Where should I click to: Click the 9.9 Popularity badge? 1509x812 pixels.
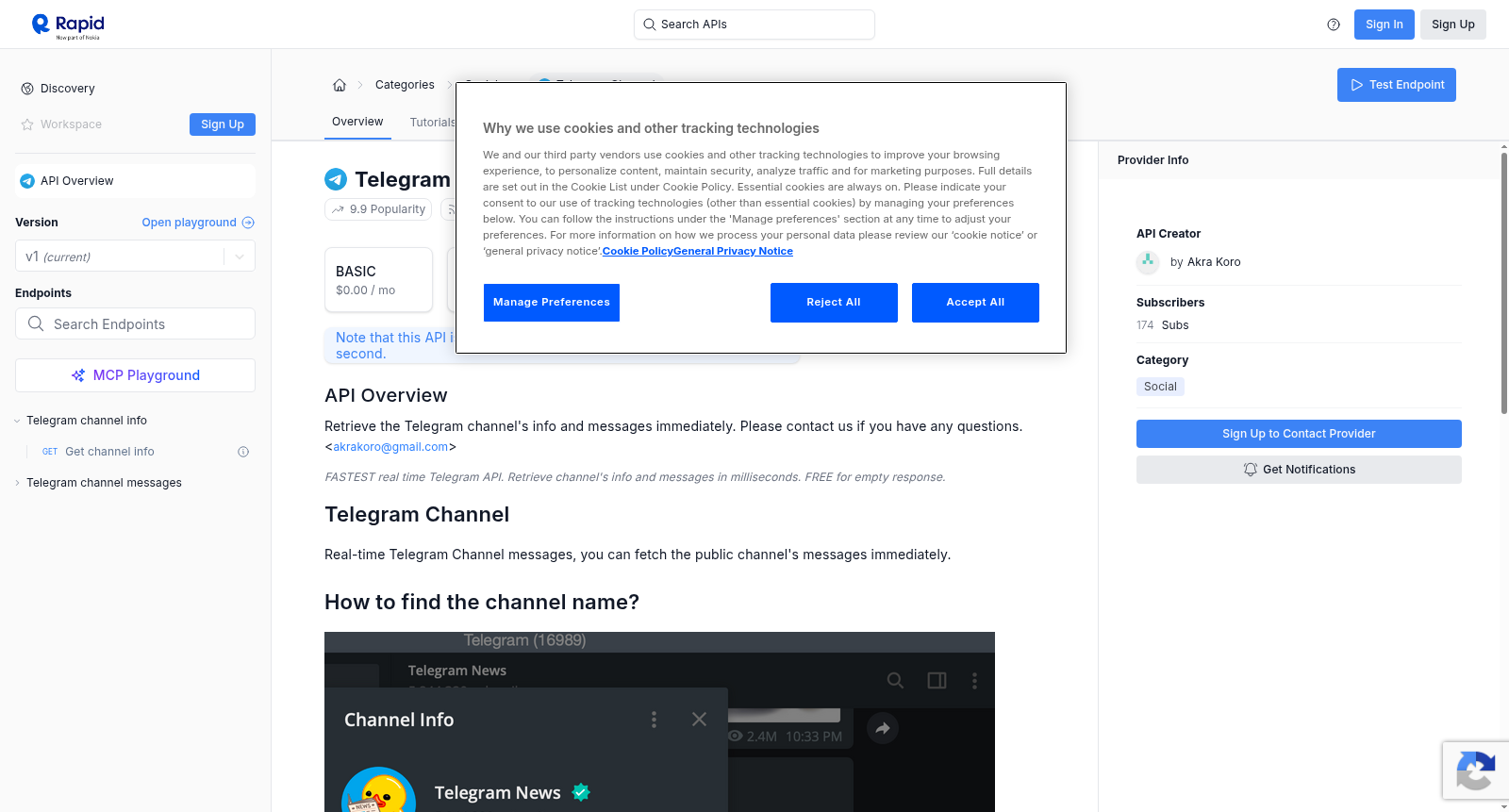378,209
